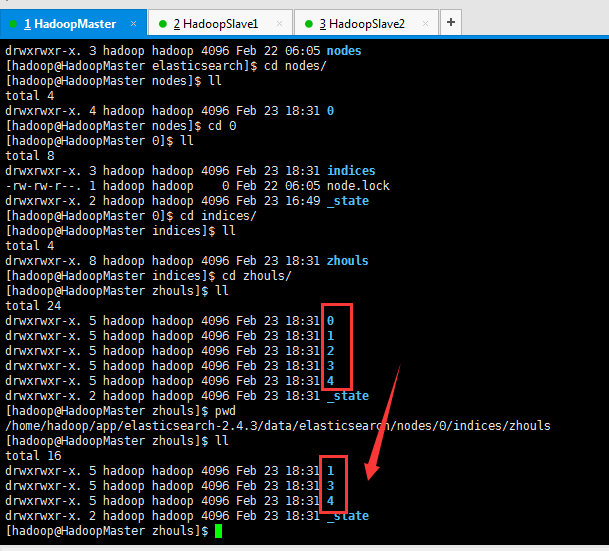This screenshot has width=609, height=551.
Task: Close the HadoopSlave1 session tab
Action: [x=279, y=24]
